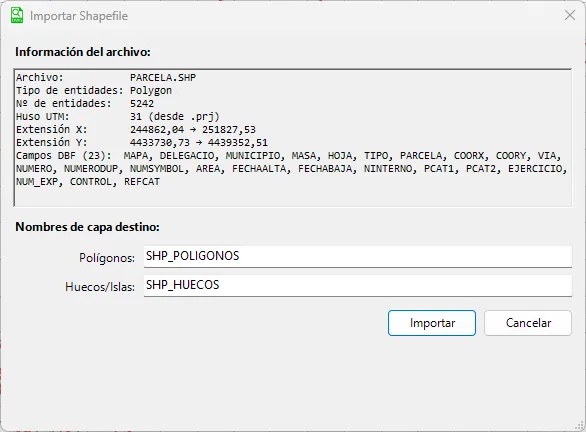Screen dimensions: 586x432
Task: Click the dialog resize grip corner
Action: click(x=580, y=426)
